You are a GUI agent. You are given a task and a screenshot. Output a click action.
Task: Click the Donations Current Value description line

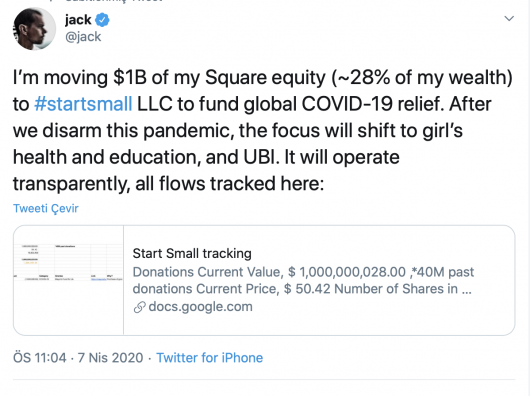click(x=303, y=272)
